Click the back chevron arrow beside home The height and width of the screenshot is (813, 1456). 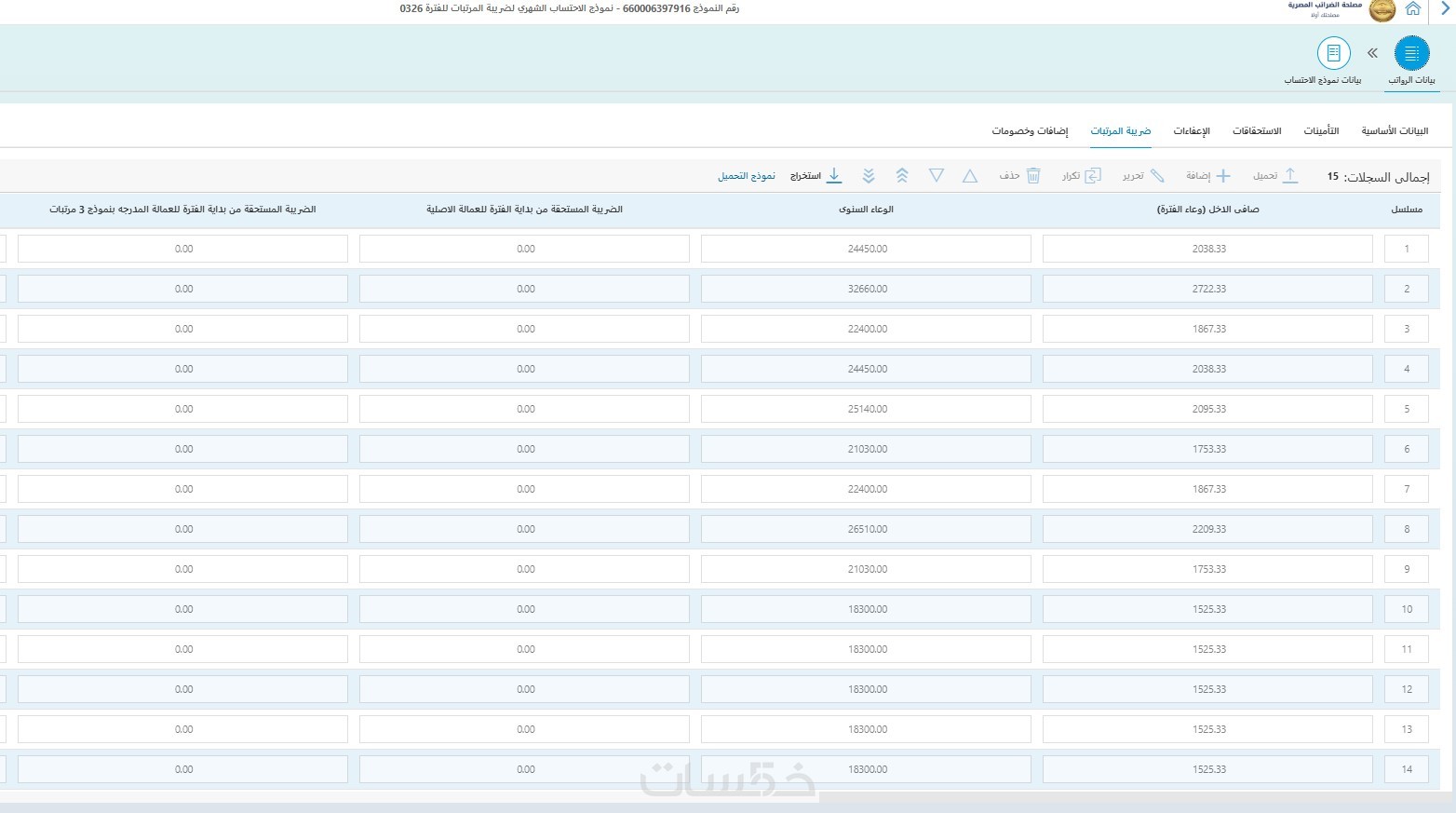pos(1446,9)
